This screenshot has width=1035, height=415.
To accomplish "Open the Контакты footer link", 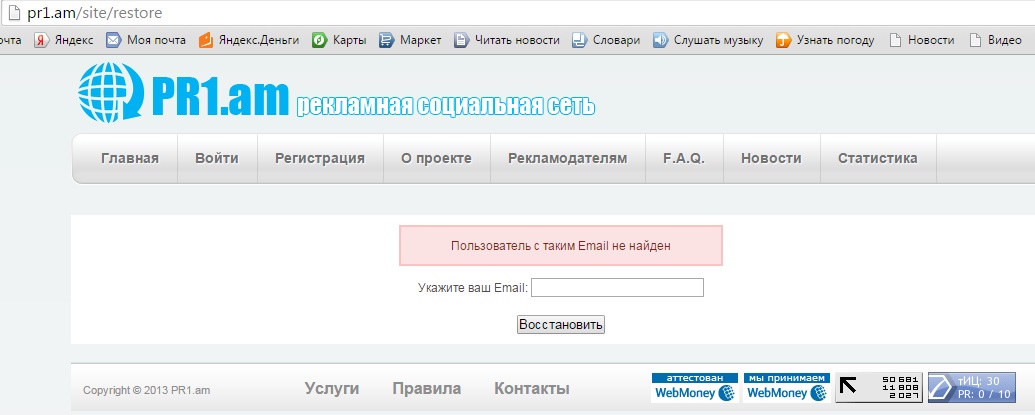I will (x=532, y=389).
